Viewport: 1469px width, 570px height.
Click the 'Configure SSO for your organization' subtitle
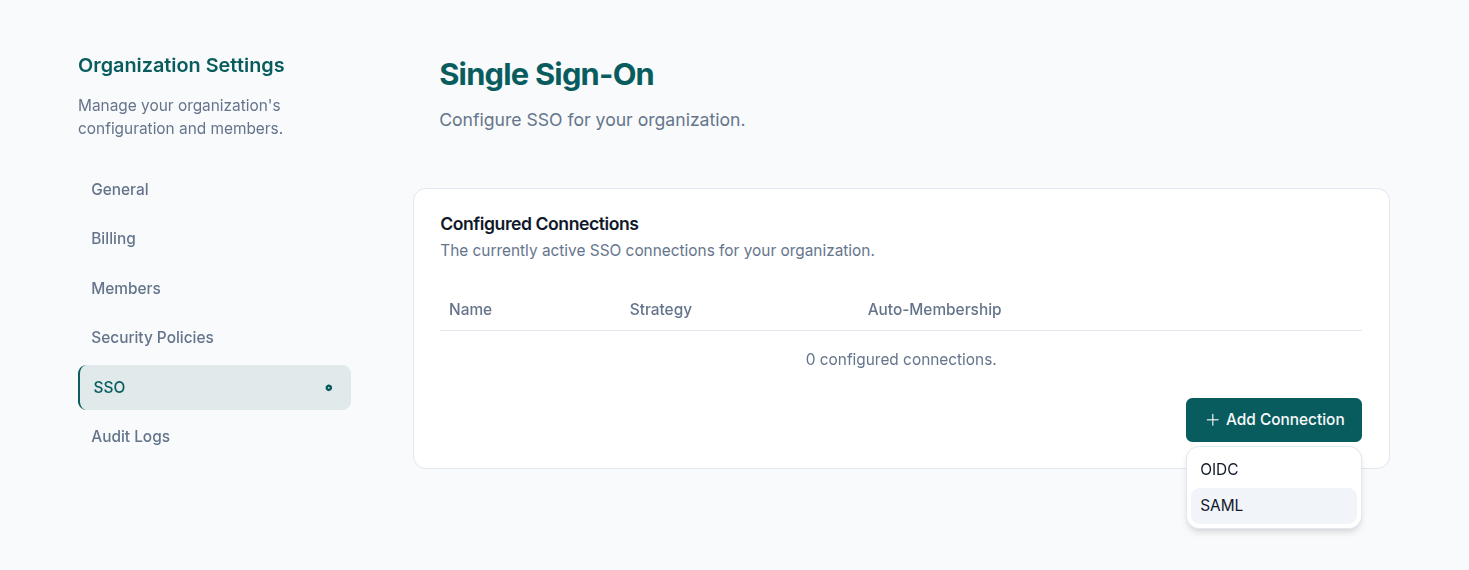tap(592, 120)
